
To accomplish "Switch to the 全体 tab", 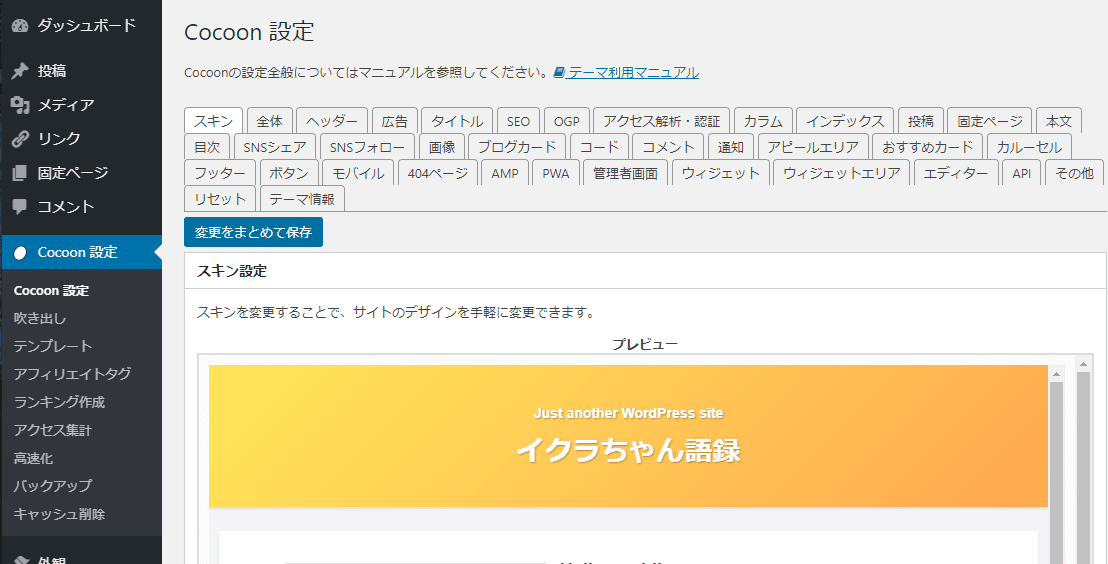I will click(x=269, y=121).
